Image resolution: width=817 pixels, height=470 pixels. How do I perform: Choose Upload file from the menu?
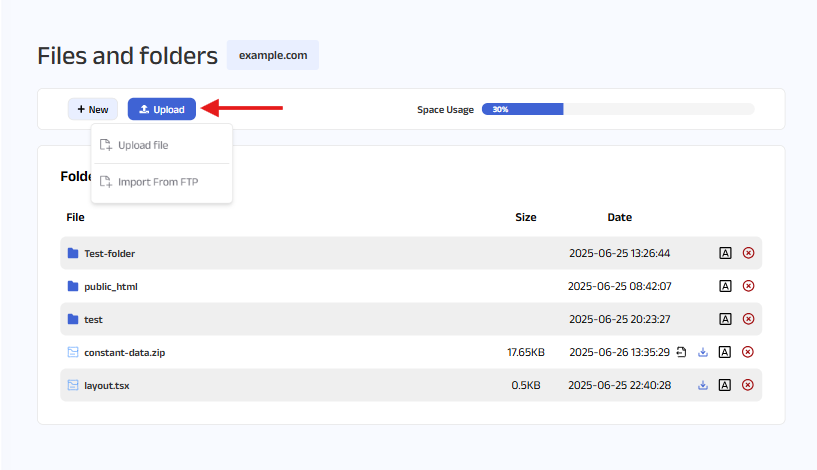pyautogui.click(x=143, y=145)
